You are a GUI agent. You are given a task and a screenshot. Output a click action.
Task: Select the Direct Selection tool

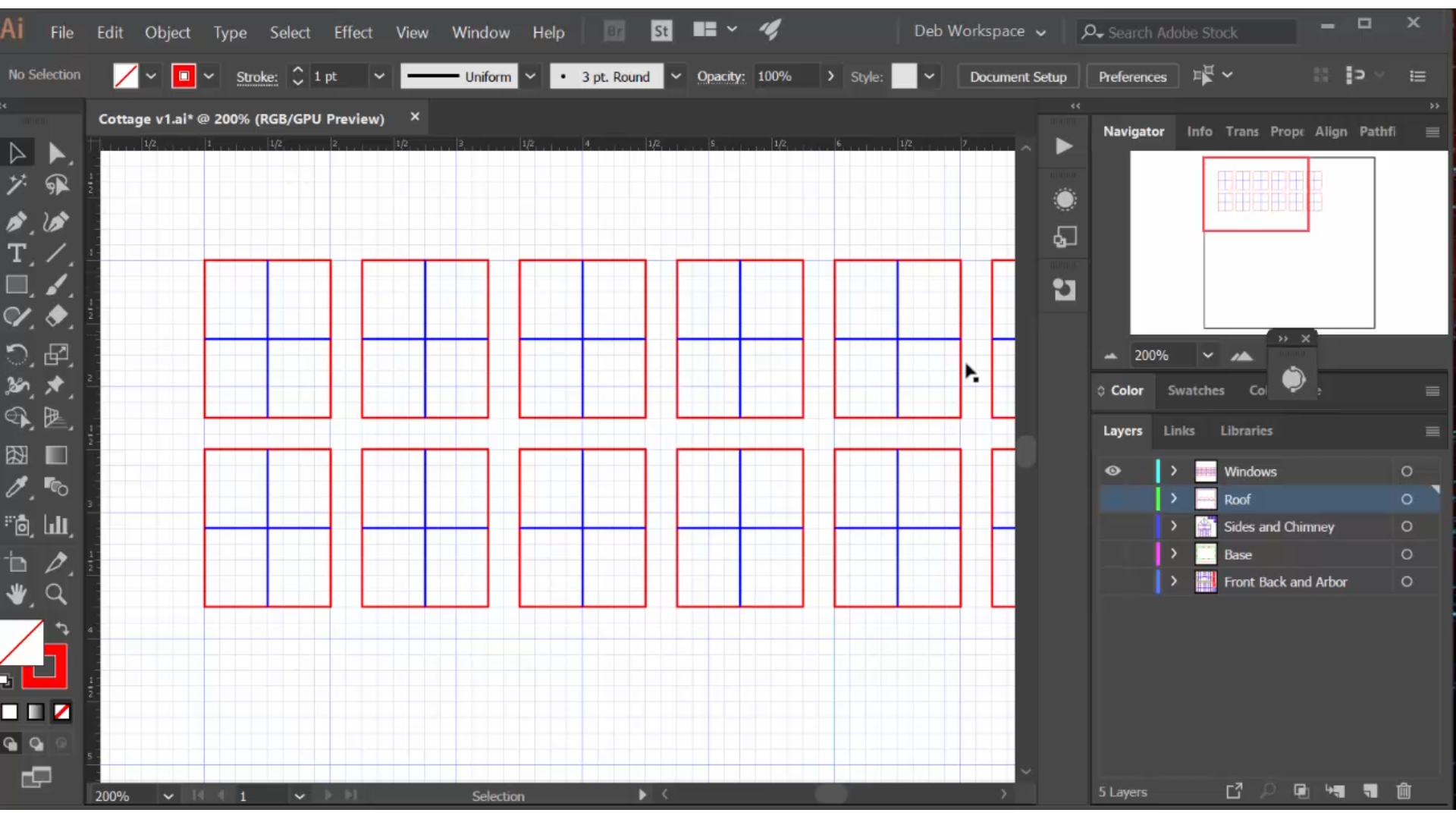coord(56,152)
